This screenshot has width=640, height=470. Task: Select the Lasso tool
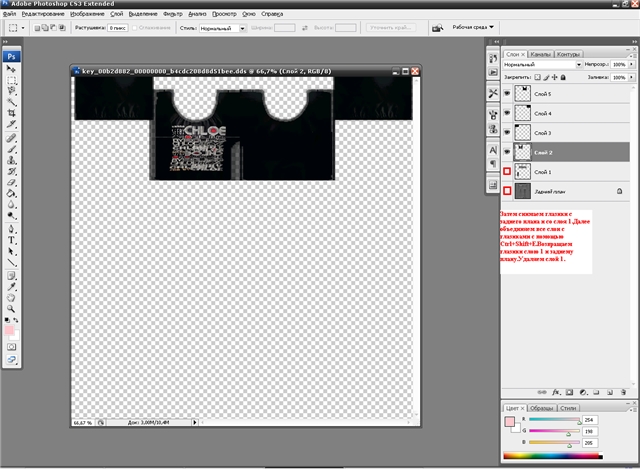click(x=11, y=91)
